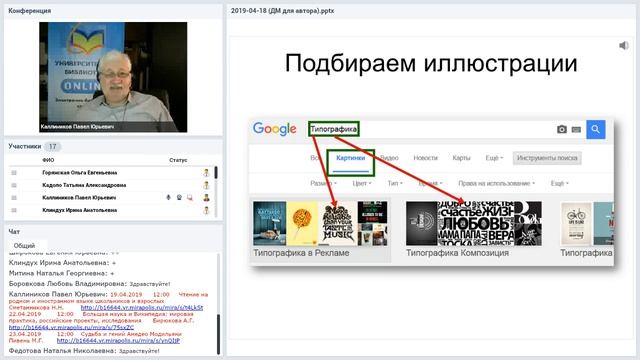Open the mirapolis link ending in ynQIjP
This screenshot has height=360, width=640.
coord(118,340)
